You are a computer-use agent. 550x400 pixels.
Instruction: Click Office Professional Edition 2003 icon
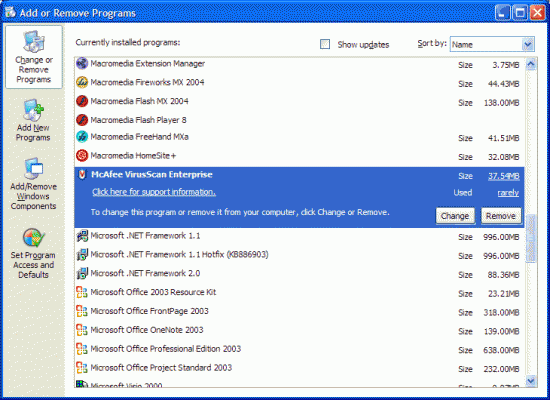(x=82, y=349)
